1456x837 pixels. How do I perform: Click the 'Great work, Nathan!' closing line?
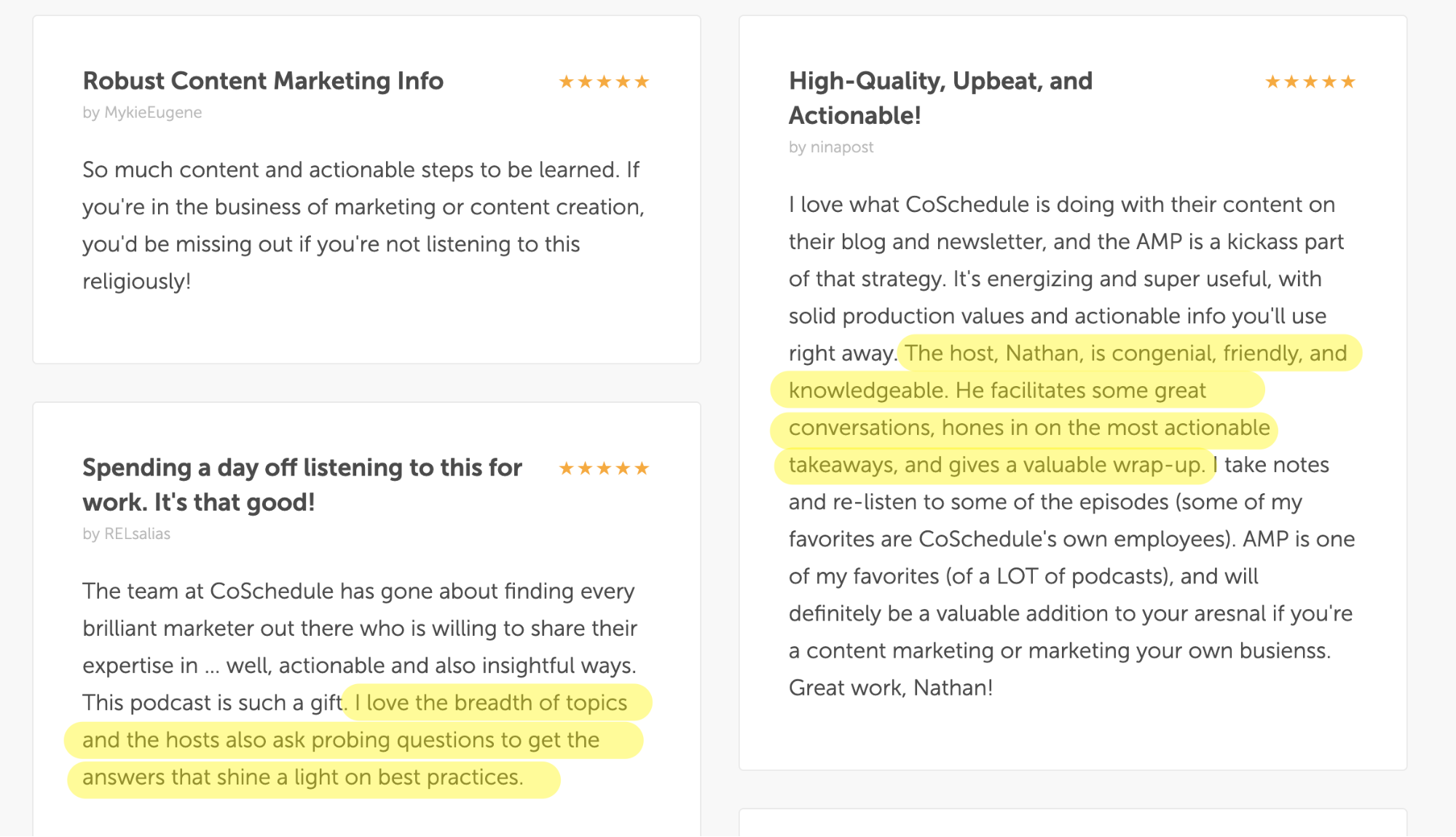click(x=891, y=688)
